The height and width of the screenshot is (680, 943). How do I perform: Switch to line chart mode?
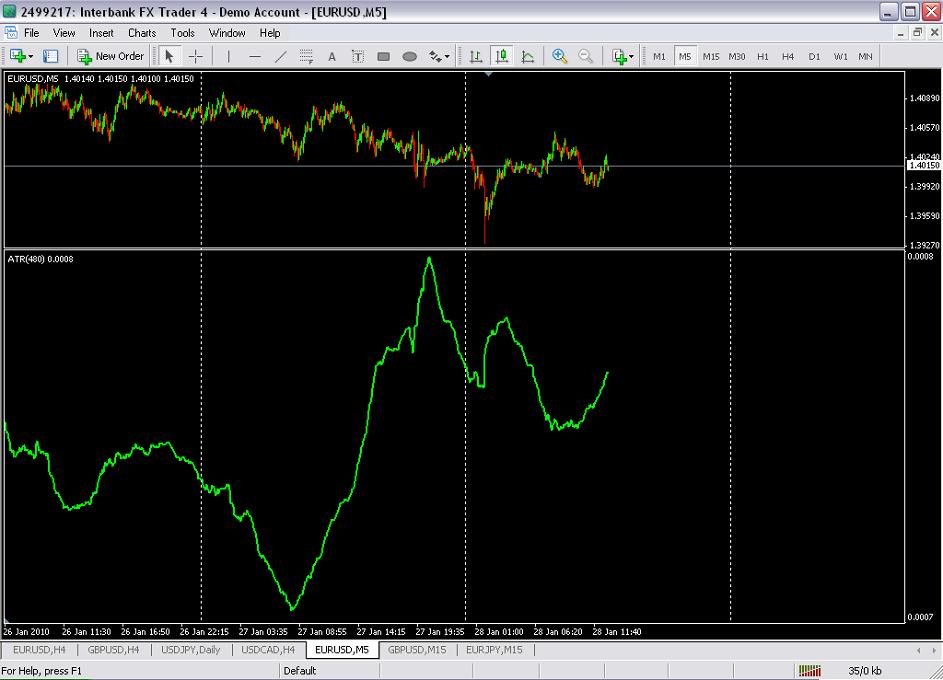pos(527,56)
